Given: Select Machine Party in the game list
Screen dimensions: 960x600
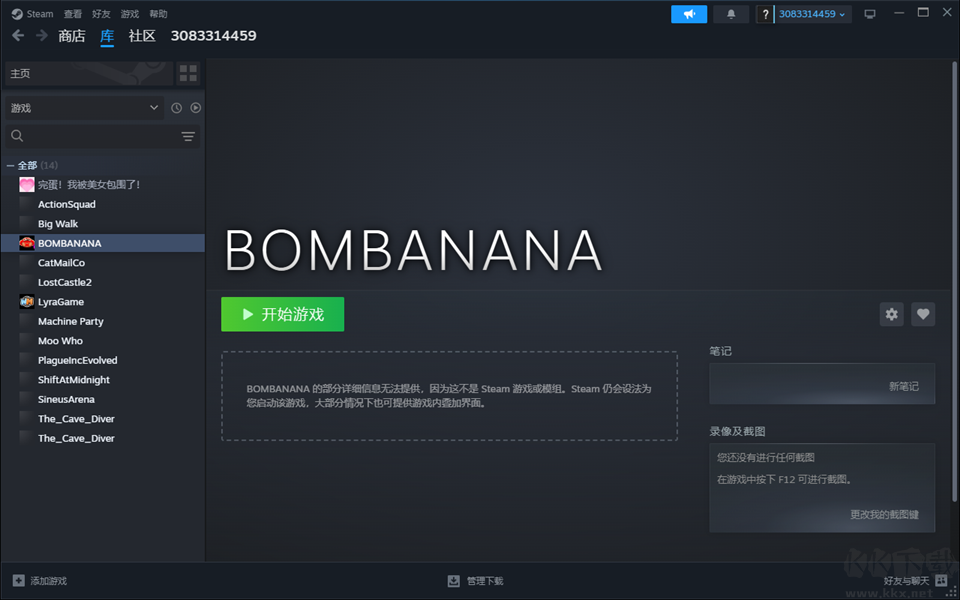Looking at the screenshot, I should coord(70,321).
